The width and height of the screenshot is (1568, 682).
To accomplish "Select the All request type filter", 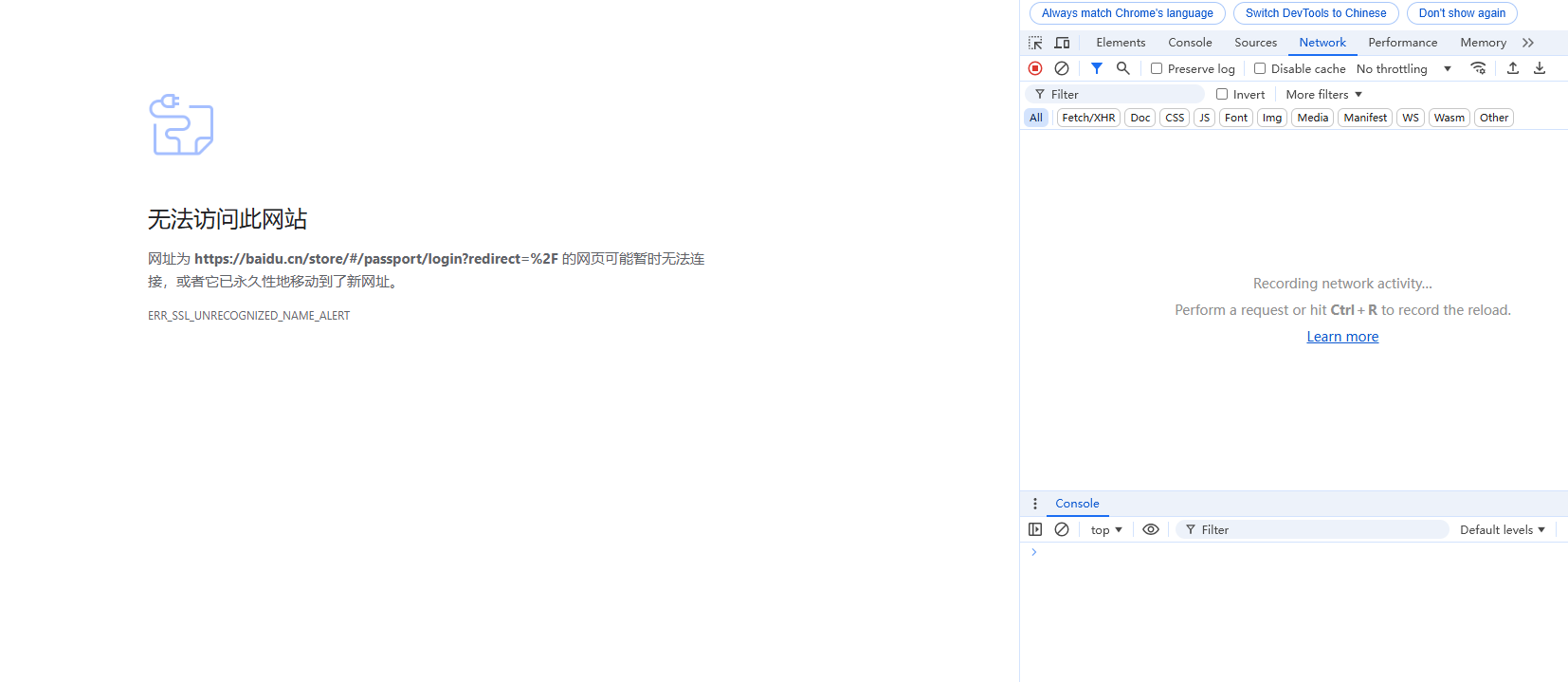I will 1036,118.
